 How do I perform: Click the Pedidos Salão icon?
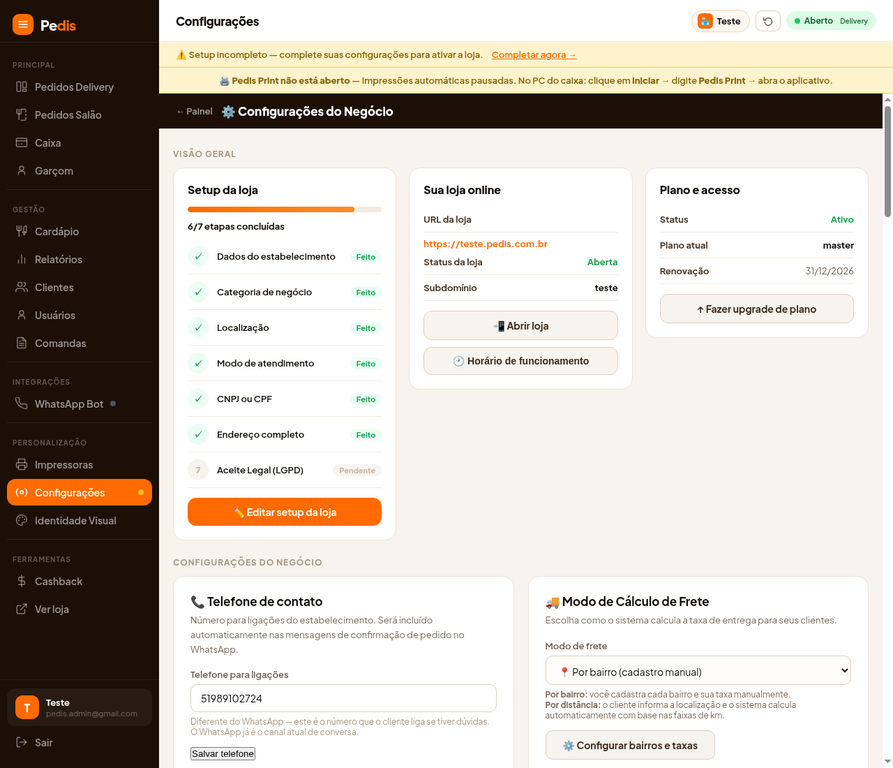point(22,114)
